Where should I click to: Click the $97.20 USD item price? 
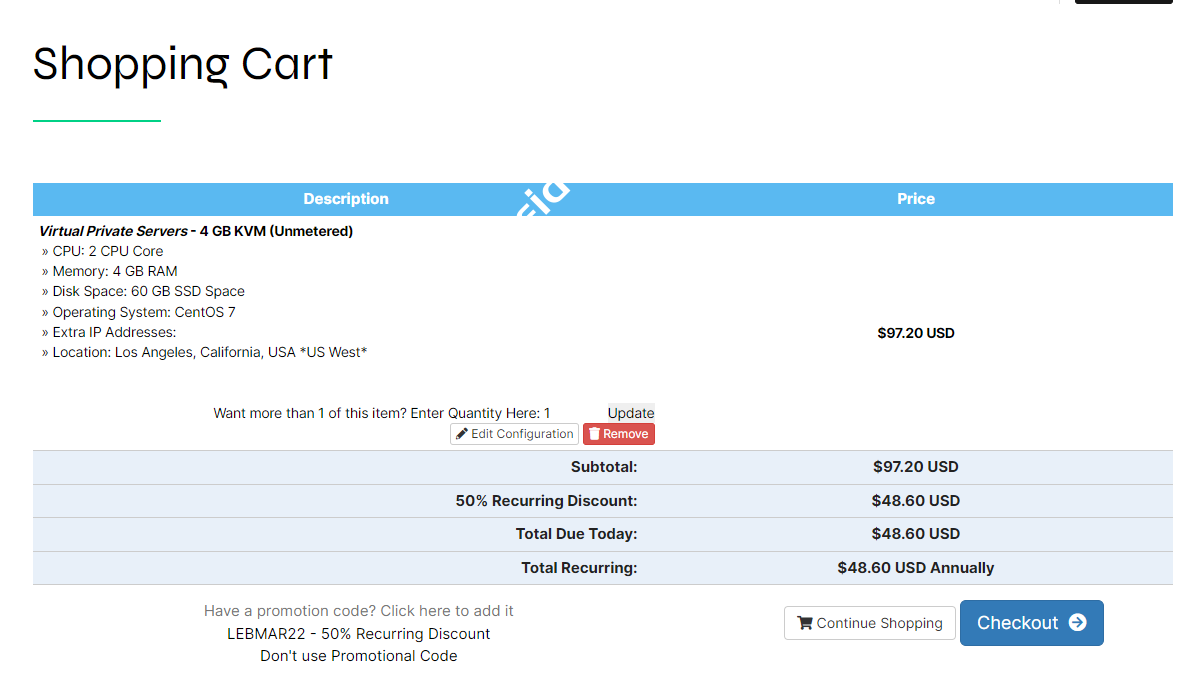[x=915, y=333]
